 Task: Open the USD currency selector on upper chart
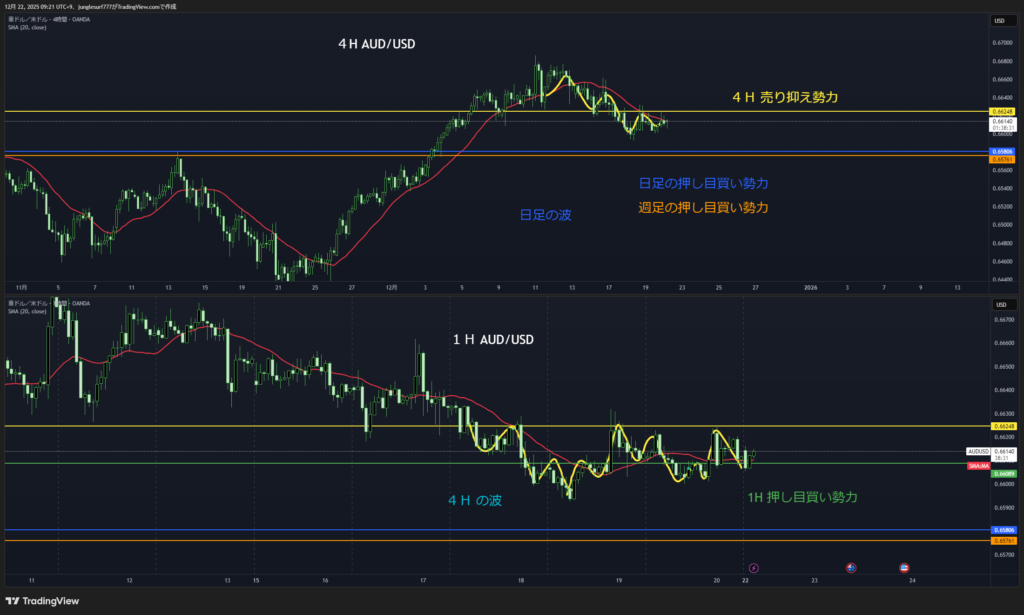[x=998, y=20]
